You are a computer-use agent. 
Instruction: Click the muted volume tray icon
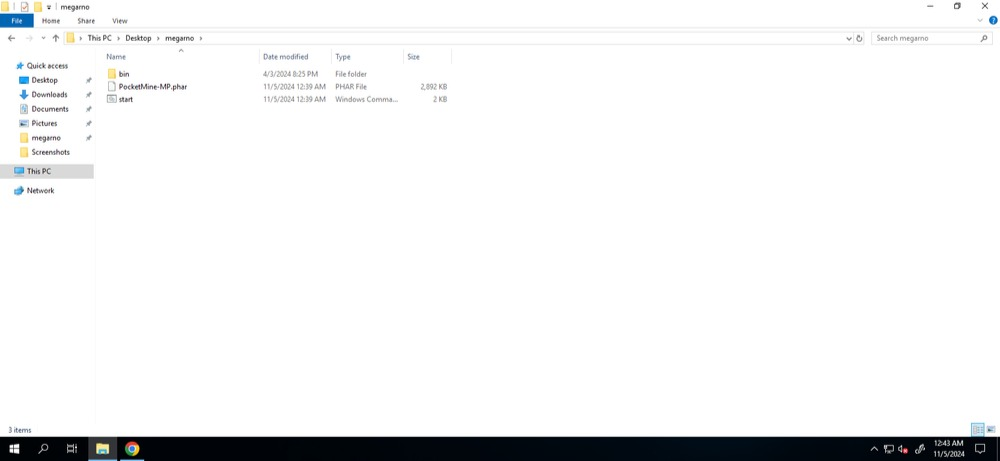tap(903, 449)
